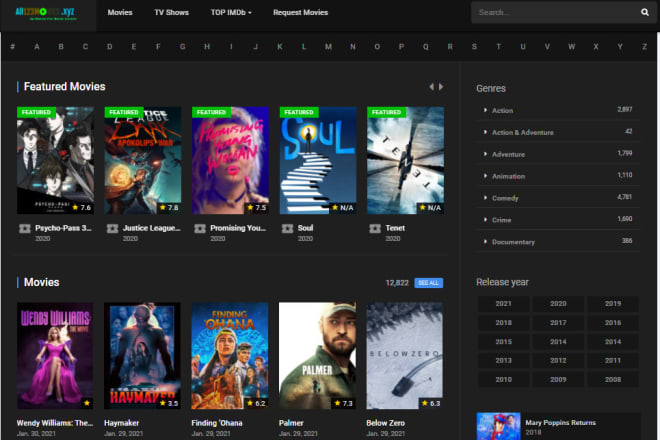Open the Mary Poppins Returns thumbnail

(x=498, y=426)
